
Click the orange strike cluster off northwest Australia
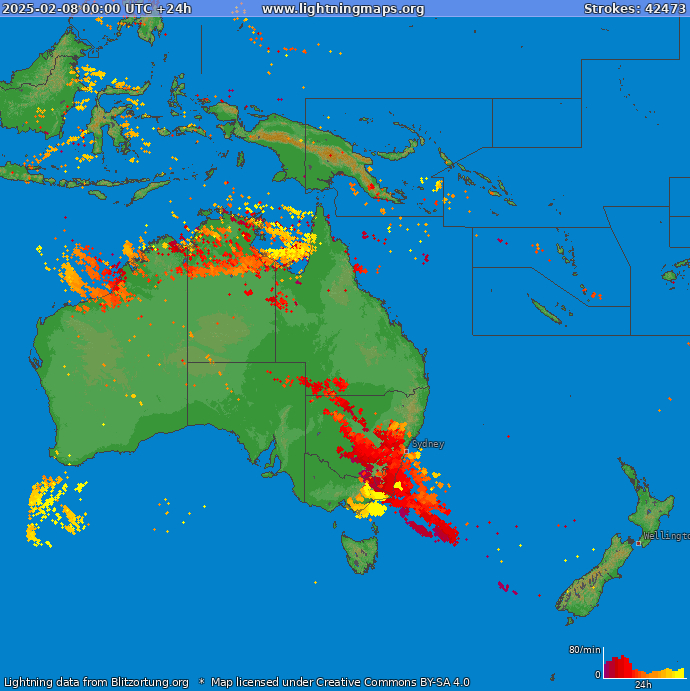(85, 281)
